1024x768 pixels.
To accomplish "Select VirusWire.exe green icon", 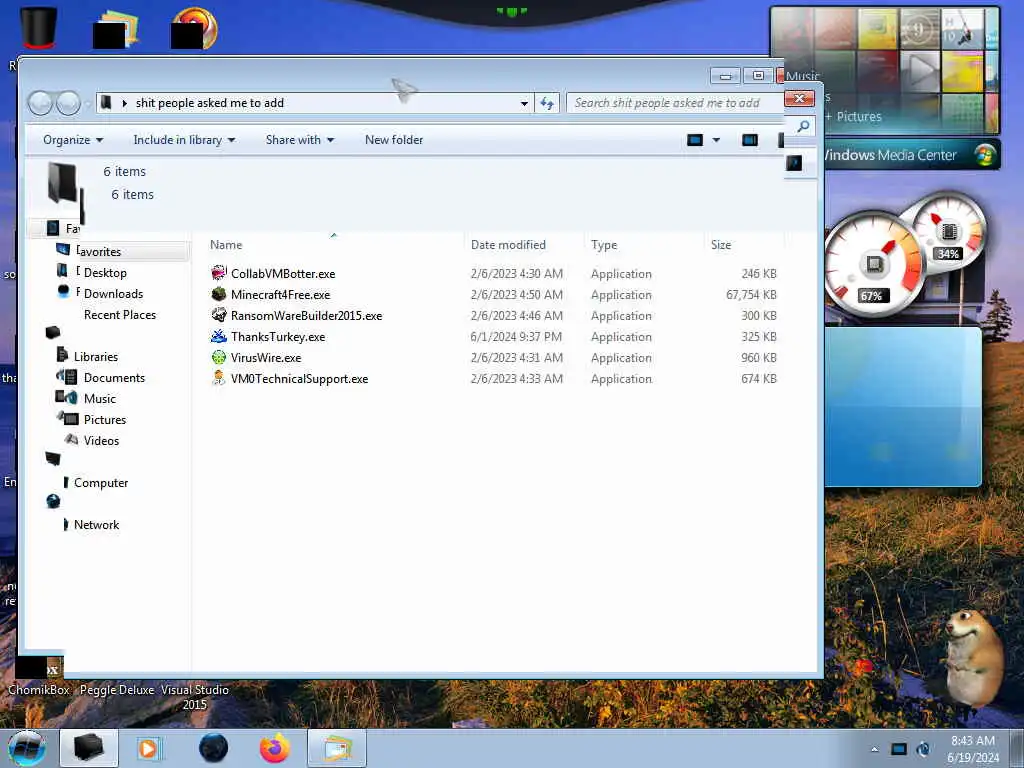I will click(219, 357).
